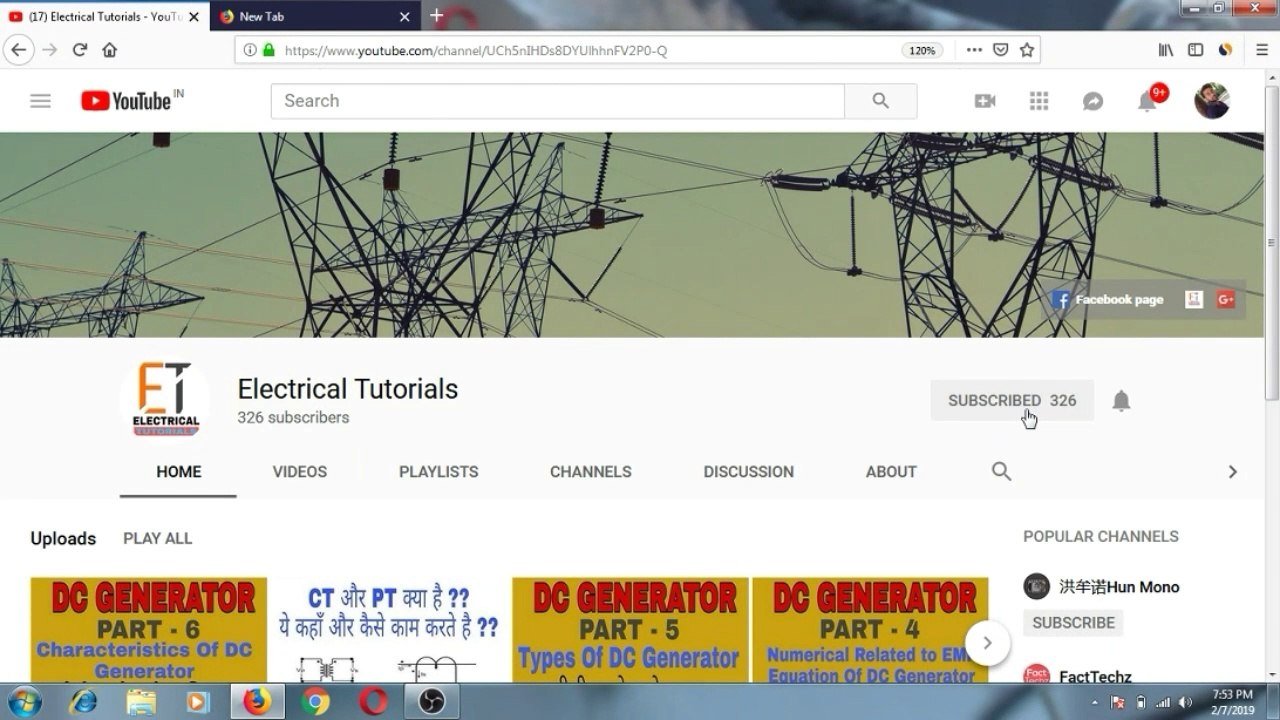Click the search magnifier button
Image resolution: width=1280 pixels, height=720 pixels.
coord(881,101)
